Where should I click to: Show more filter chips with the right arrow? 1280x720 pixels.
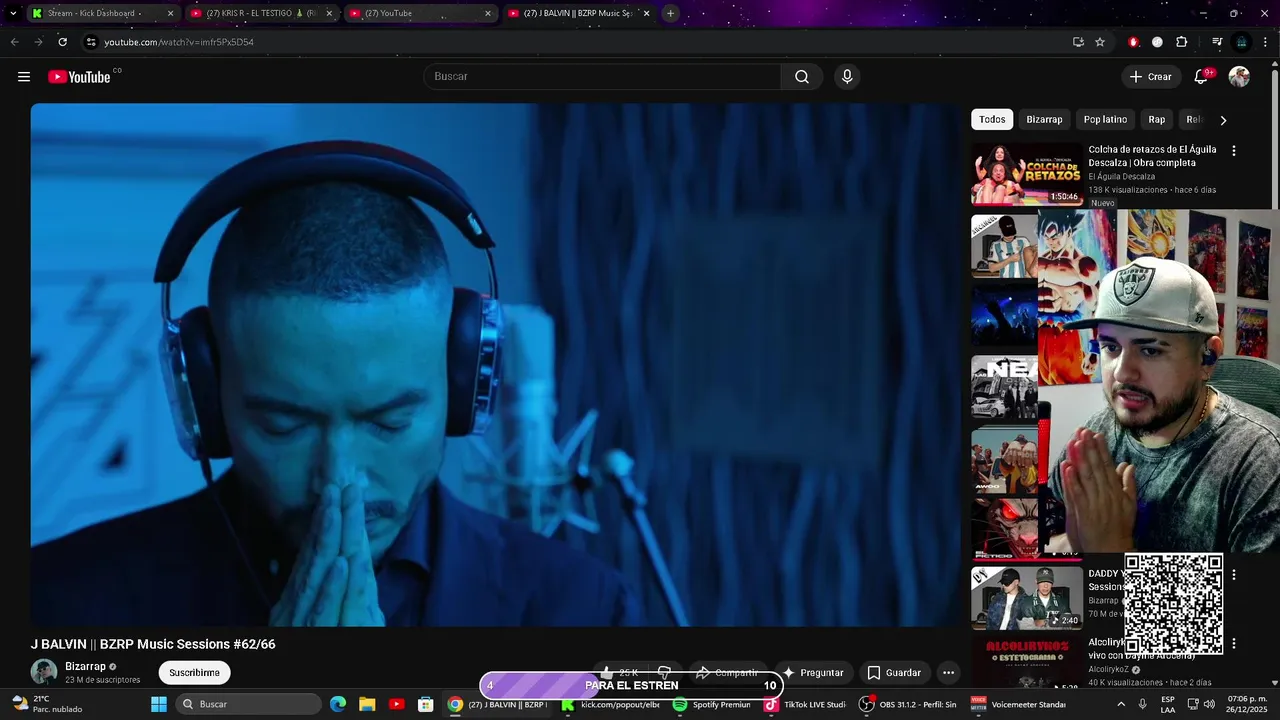coord(1223,120)
